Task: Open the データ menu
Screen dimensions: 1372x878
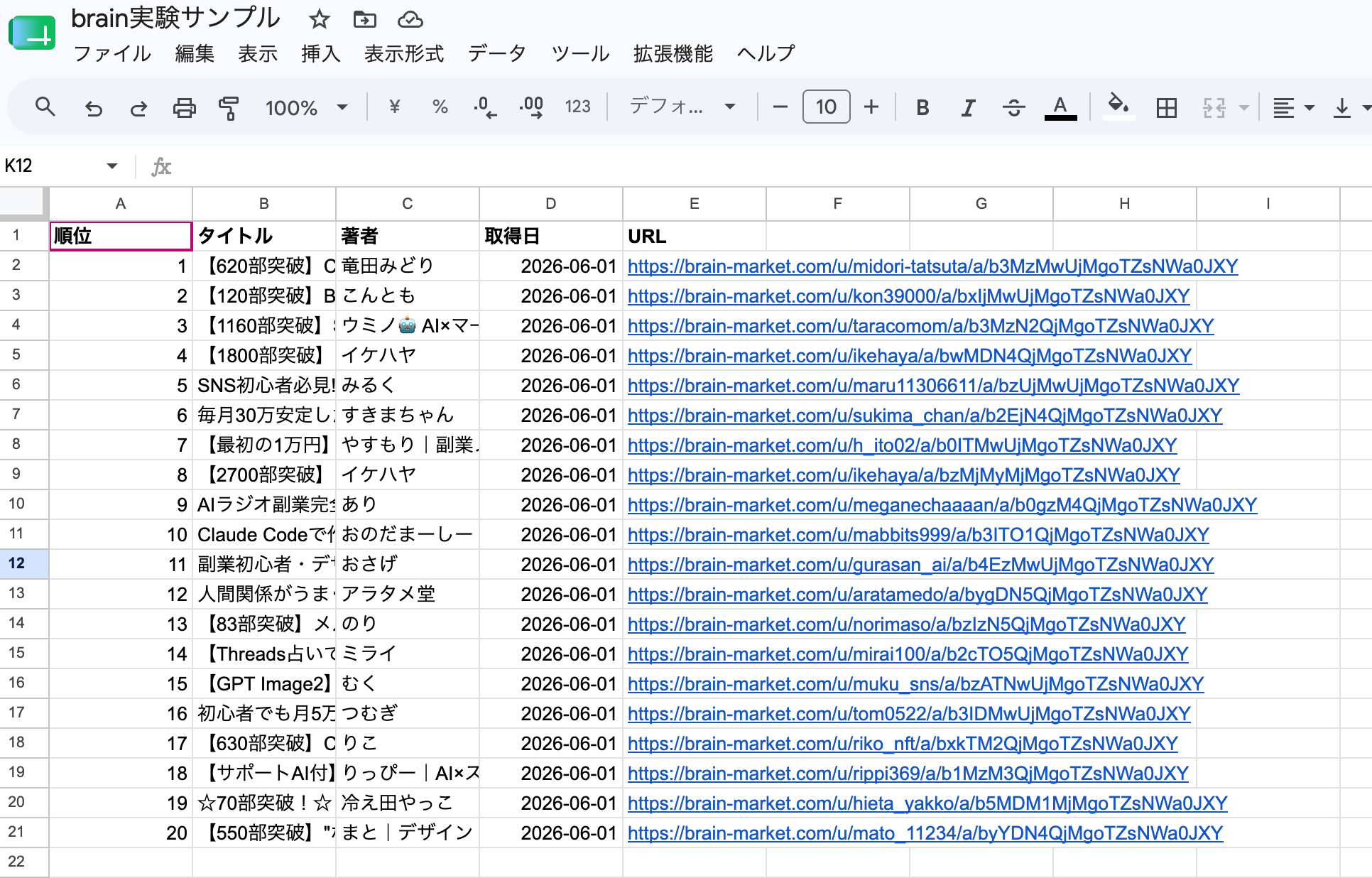Action: point(497,53)
